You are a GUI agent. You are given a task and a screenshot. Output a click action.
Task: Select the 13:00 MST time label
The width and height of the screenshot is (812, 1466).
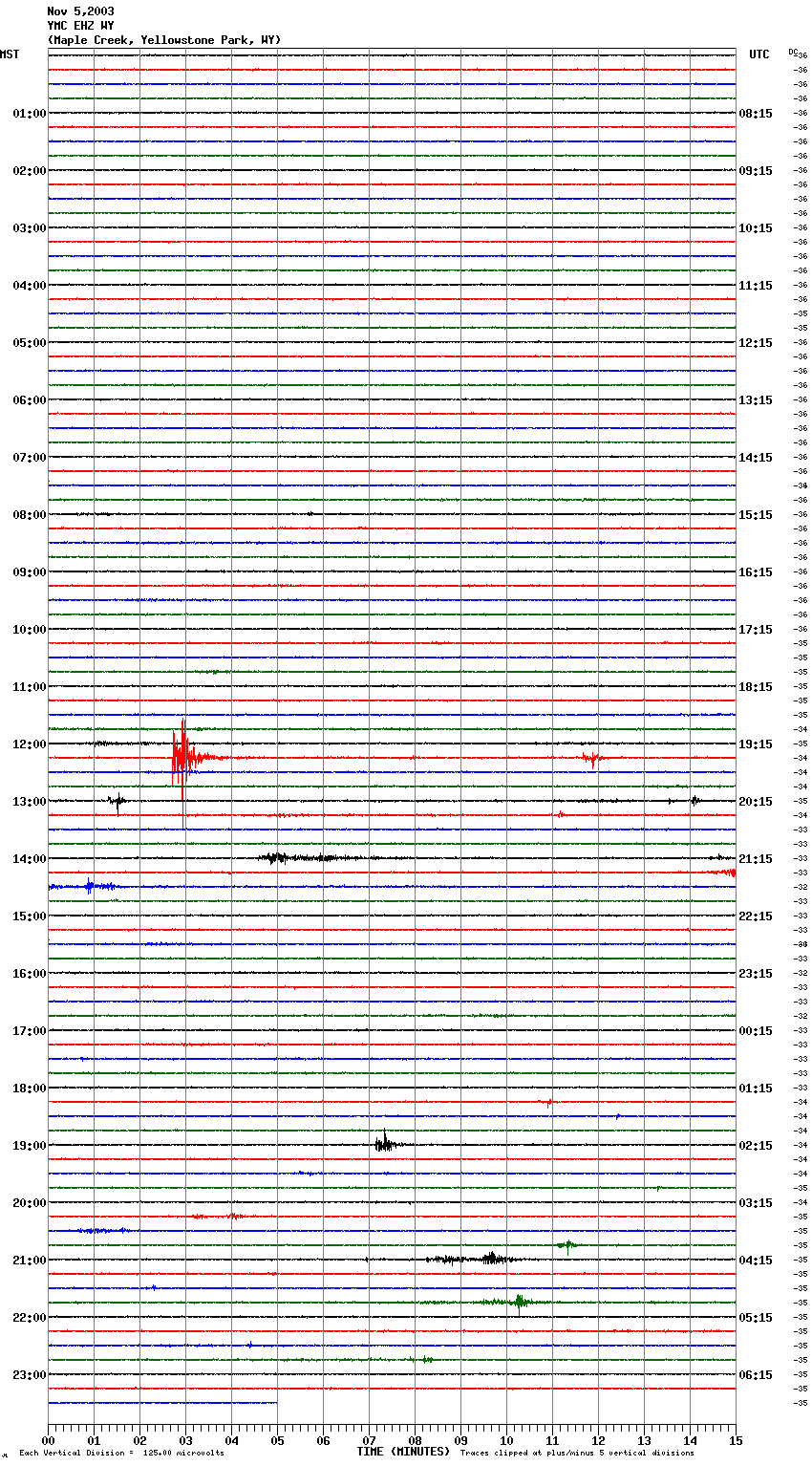pyautogui.click(x=30, y=802)
